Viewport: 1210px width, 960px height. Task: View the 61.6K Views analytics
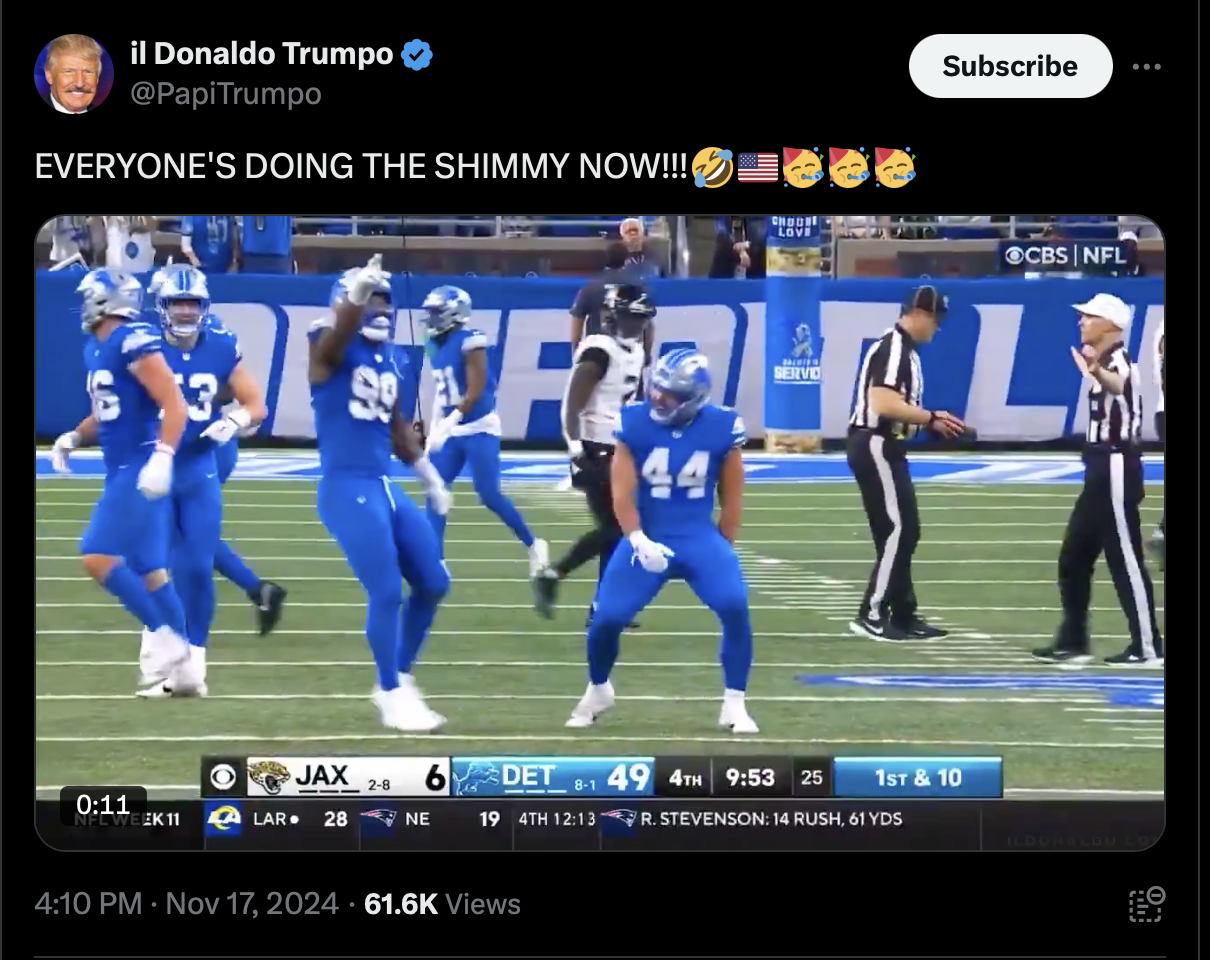tap(442, 904)
